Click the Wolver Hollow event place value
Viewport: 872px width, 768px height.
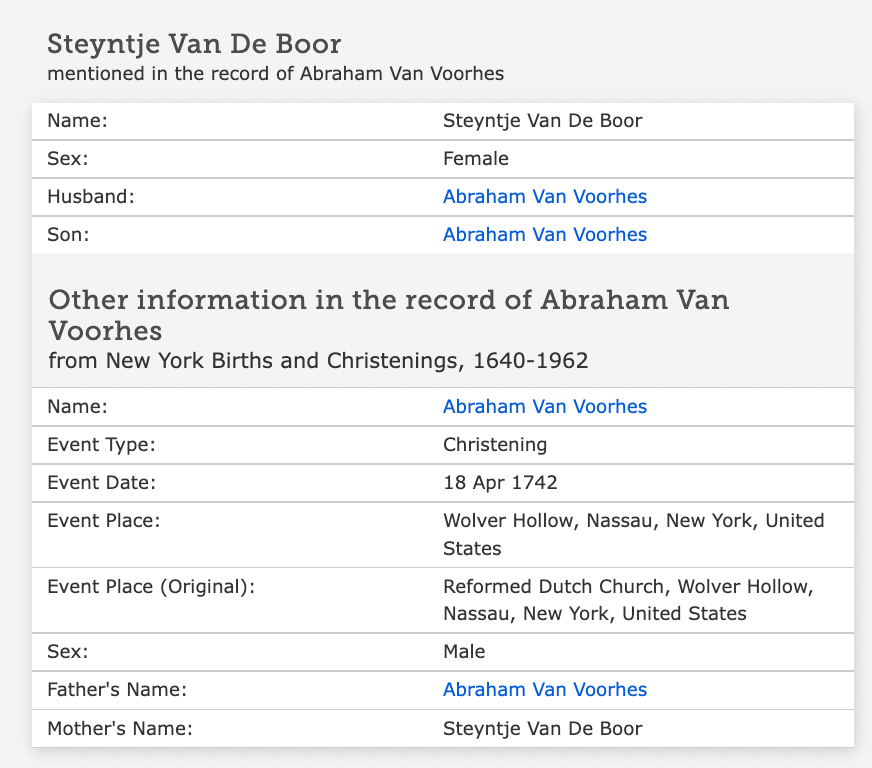pyautogui.click(x=633, y=534)
